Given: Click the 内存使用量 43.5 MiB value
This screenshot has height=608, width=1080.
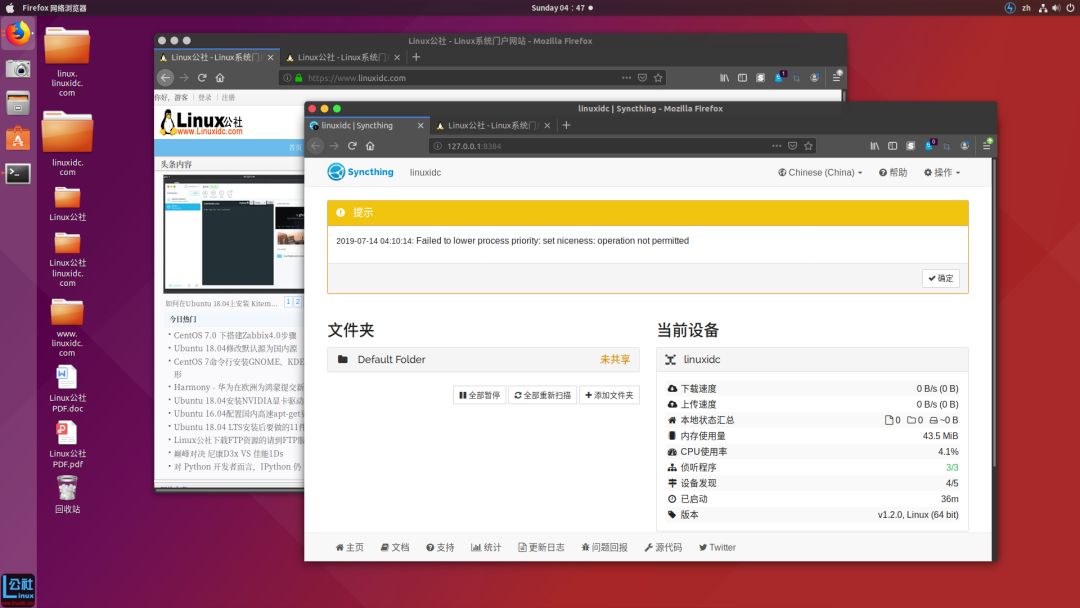Looking at the screenshot, I should 940,436.
